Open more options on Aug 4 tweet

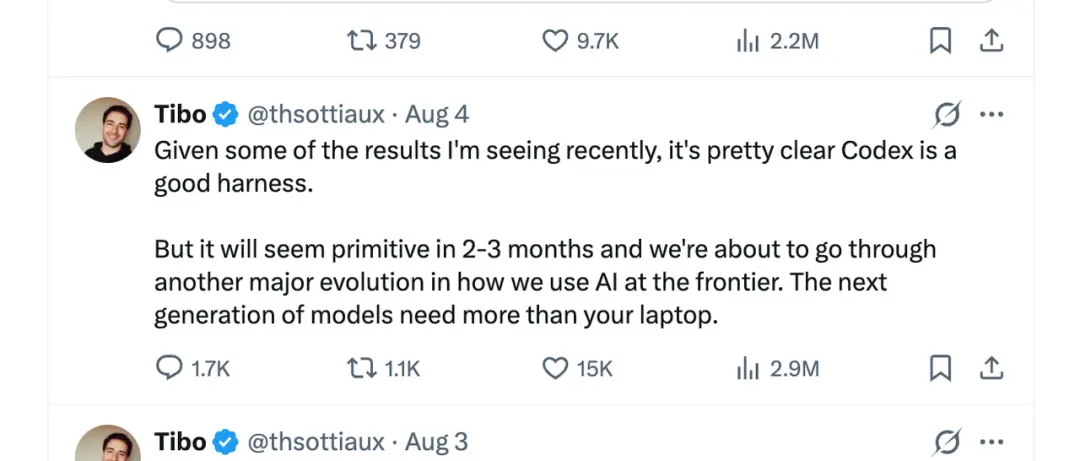coord(991,114)
